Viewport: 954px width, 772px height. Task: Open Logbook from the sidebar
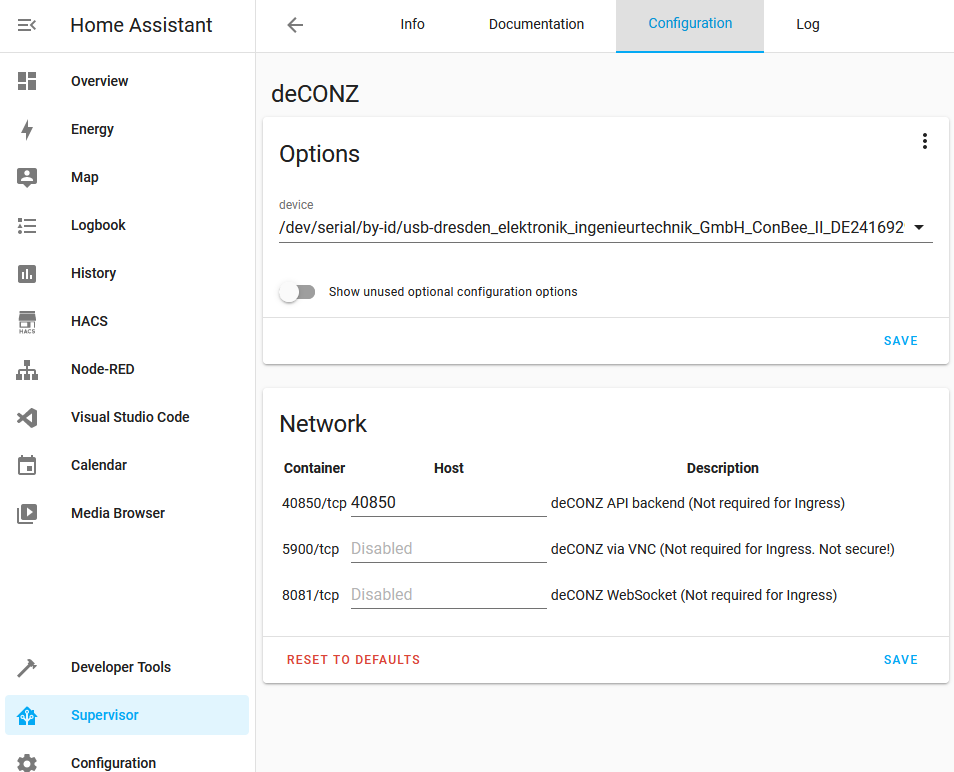click(x=127, y=225)
